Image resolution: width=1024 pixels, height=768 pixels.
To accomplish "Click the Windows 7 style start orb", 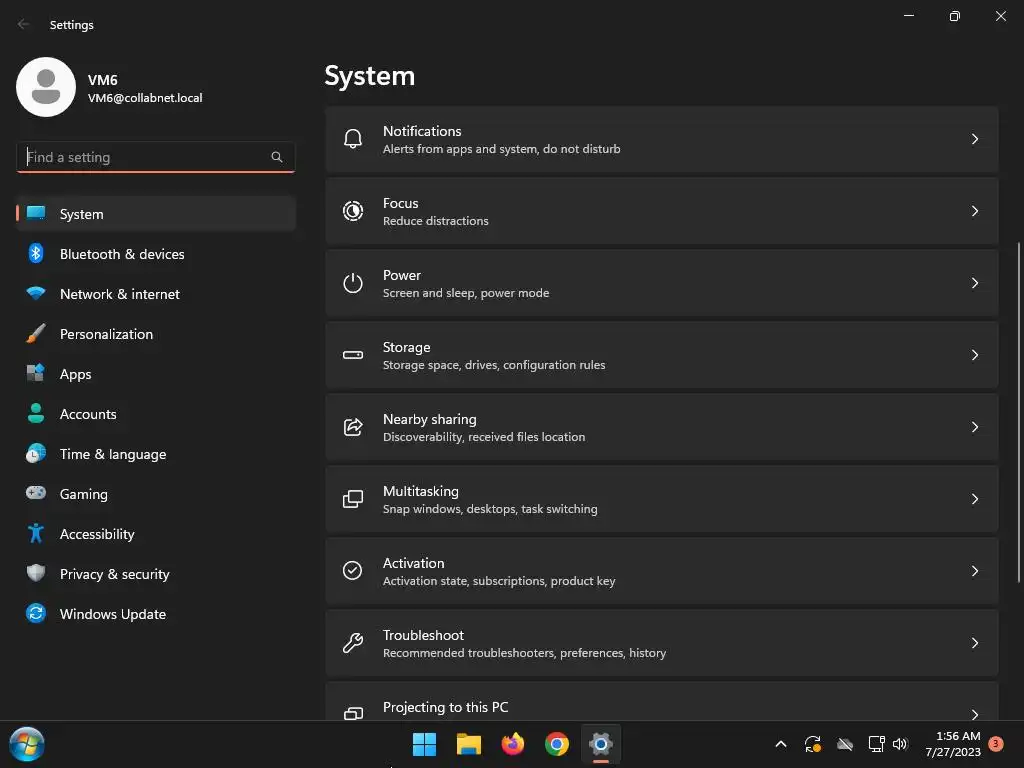I will (26, 744).
